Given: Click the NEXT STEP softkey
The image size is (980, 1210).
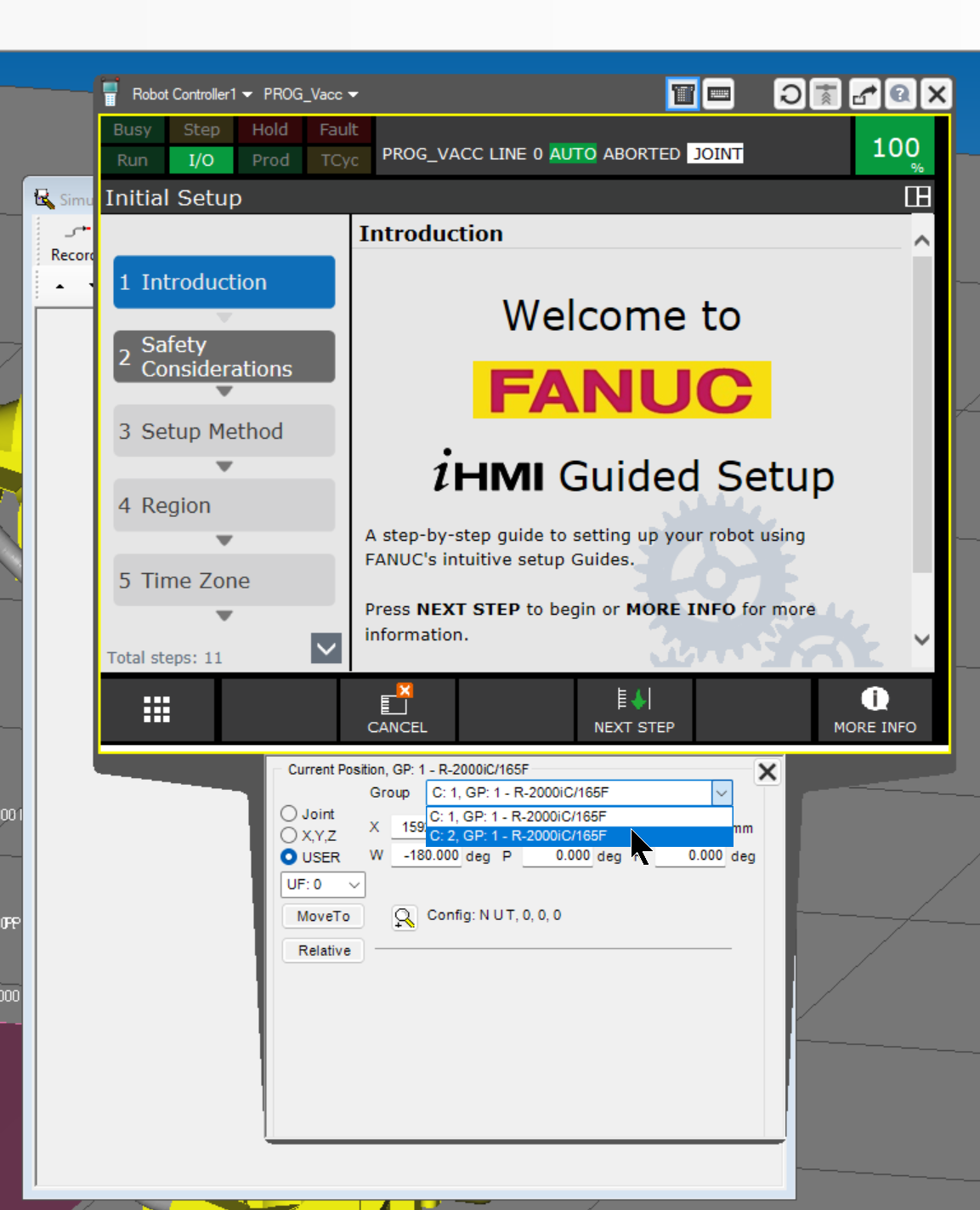Looking at the screenshot, I should (634, 709).
